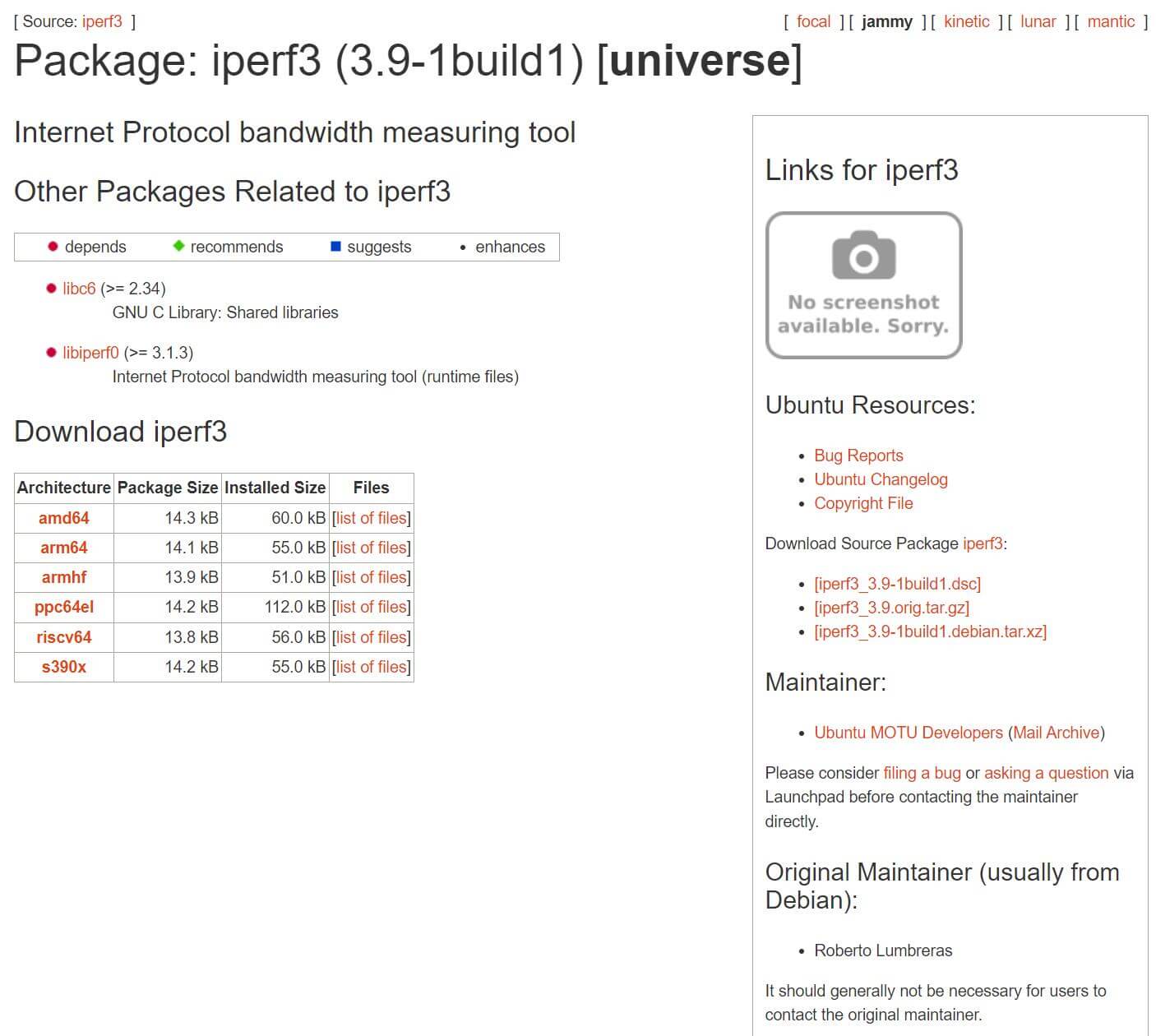Download the amd64 architecture package
The width and height of the screenshot is (1156, 1036).
[64, 518]
